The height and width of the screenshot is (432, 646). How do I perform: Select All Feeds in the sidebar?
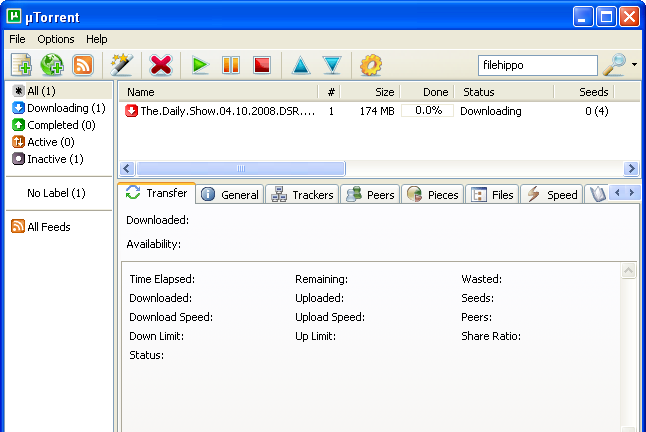tap(41, 227)
